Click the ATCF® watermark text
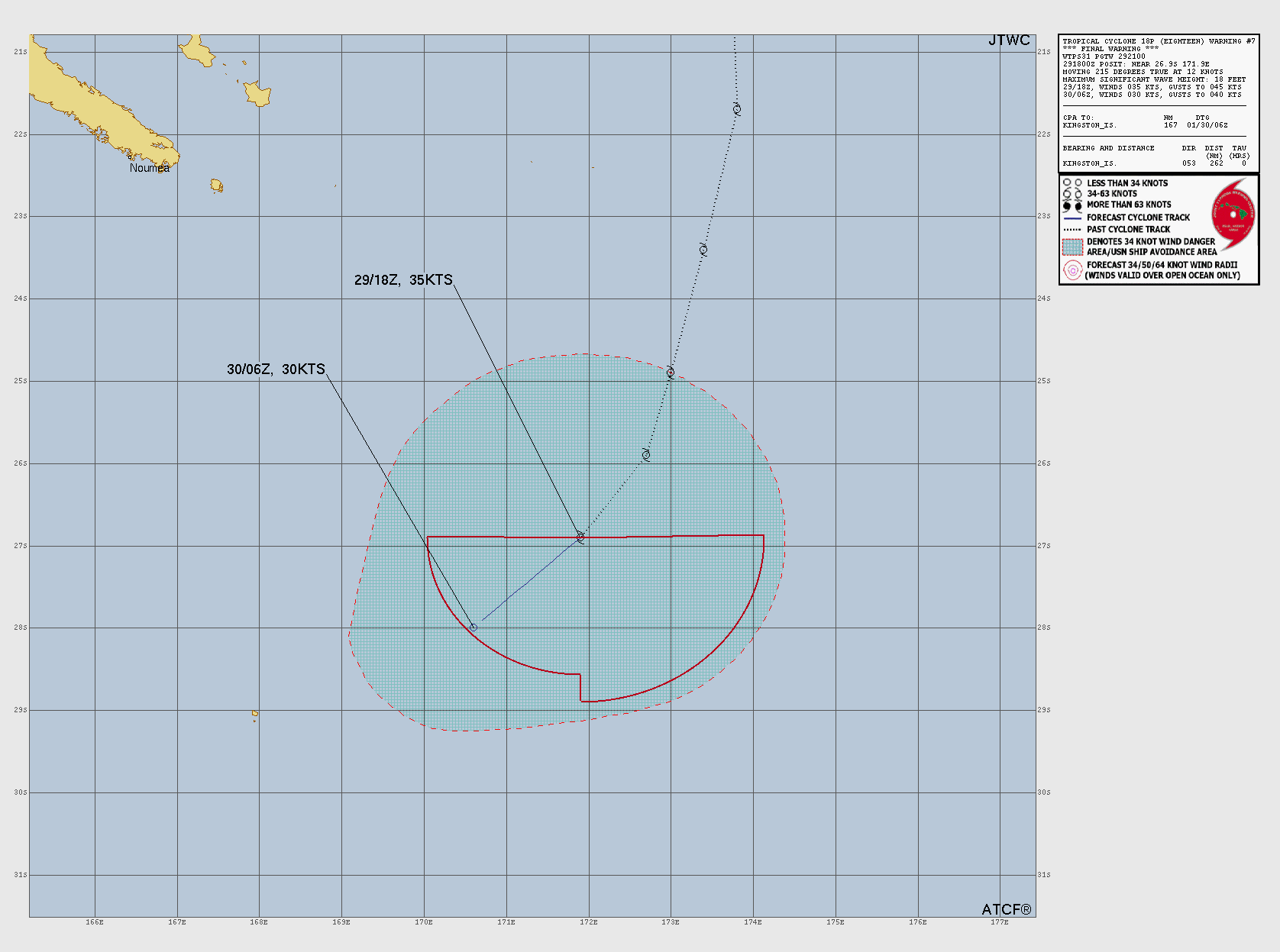 pos(1006,909)
